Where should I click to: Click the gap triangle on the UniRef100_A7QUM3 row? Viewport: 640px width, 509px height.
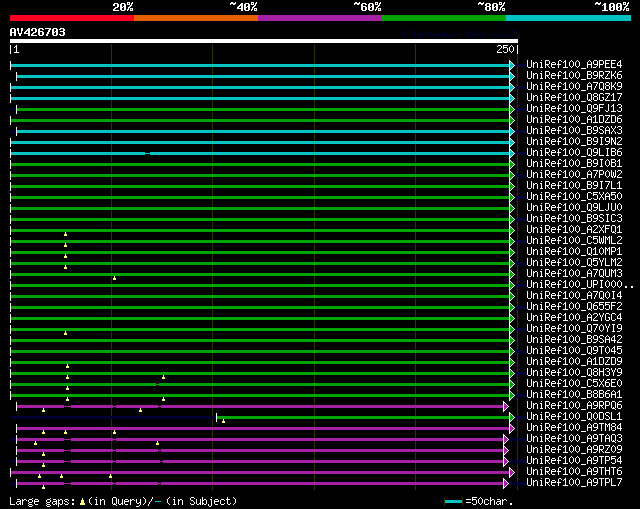114,277
